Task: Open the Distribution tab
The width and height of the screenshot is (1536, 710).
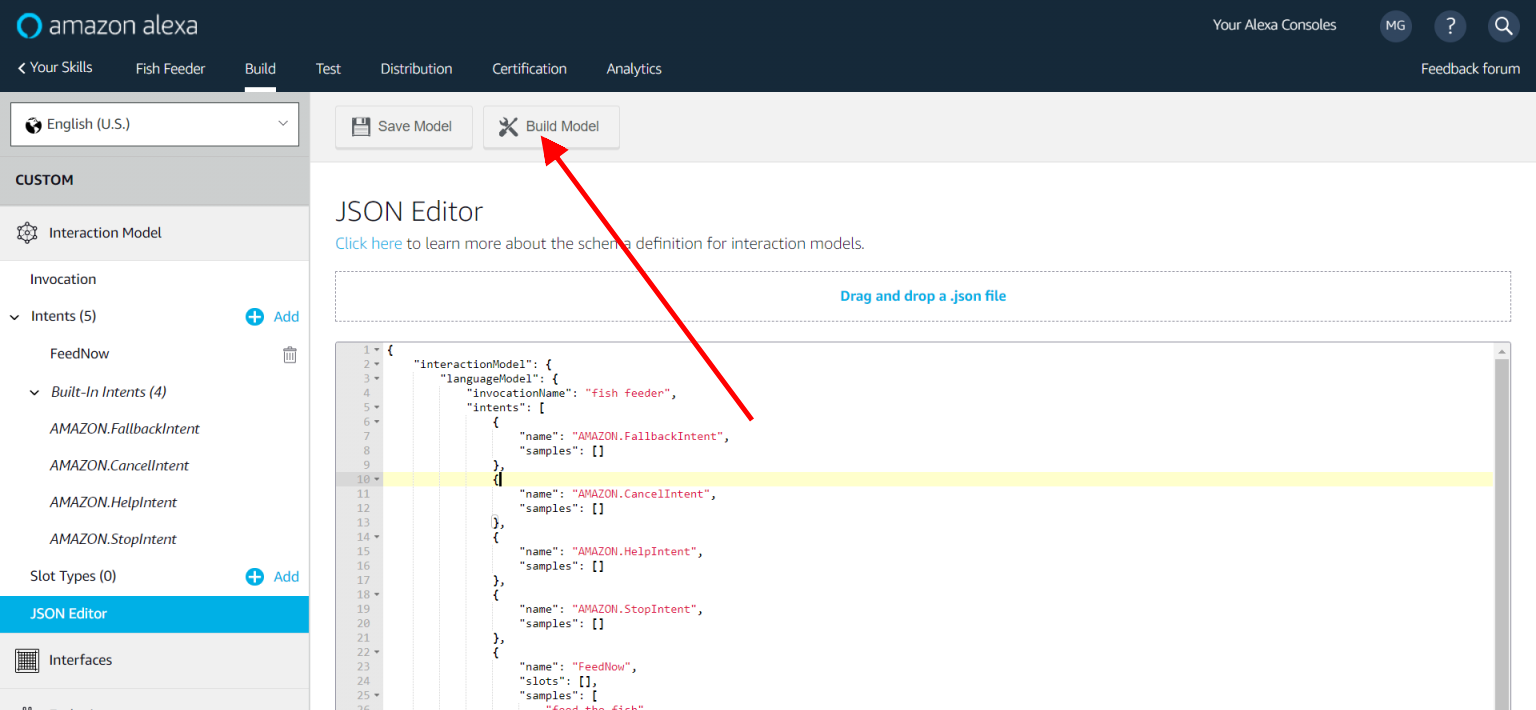Action: (416, 69)
